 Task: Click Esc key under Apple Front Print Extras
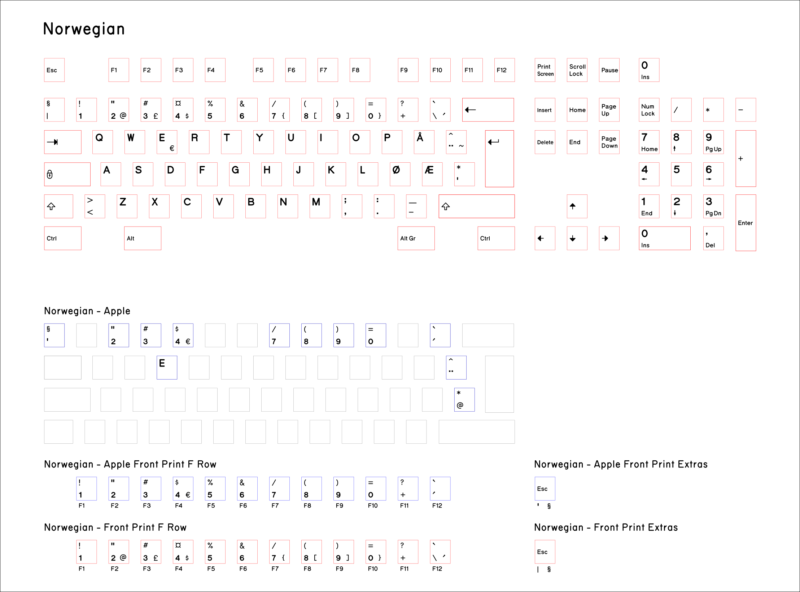(x=545, y=488)
